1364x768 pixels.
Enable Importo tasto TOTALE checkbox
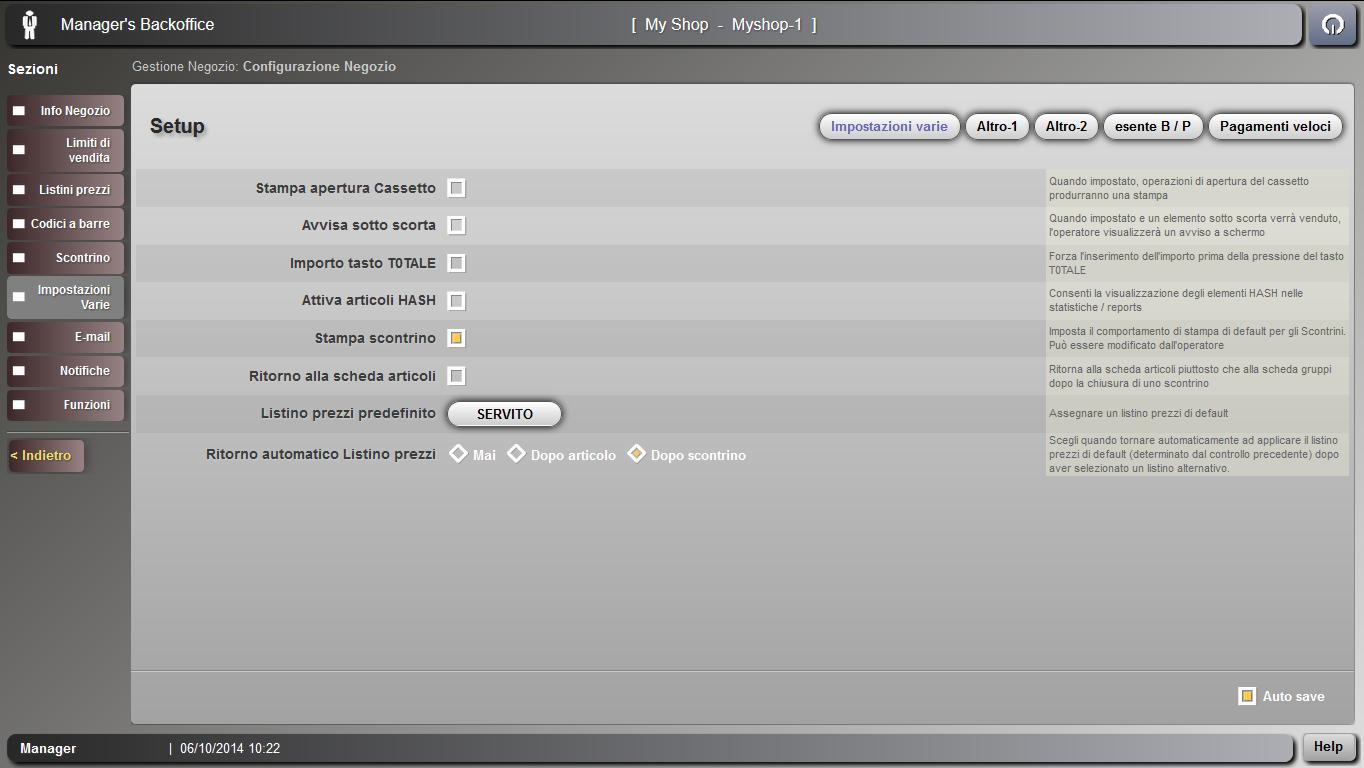[456, 263]
